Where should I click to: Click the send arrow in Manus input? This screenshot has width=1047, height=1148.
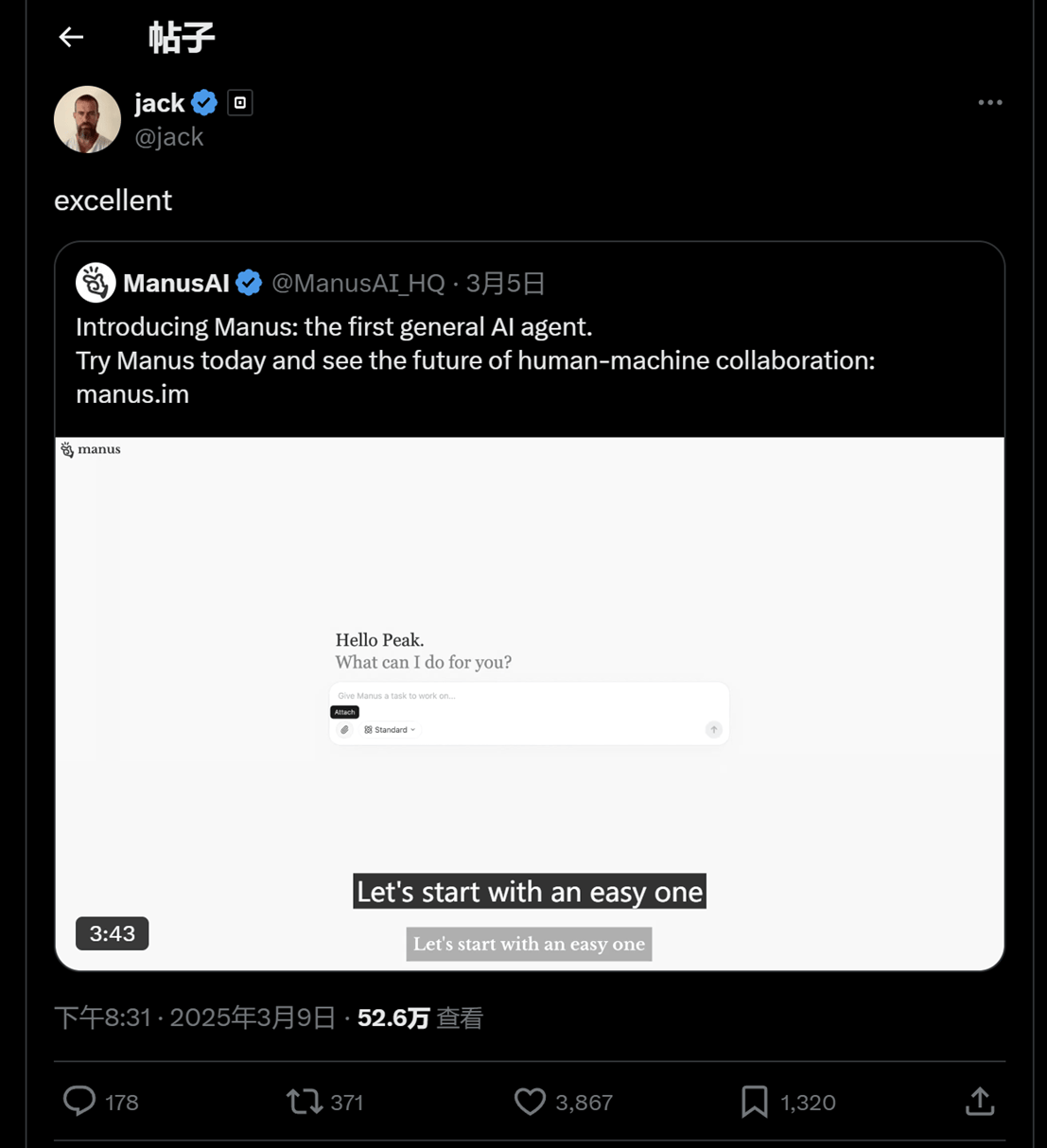click(x=713, y=729)
